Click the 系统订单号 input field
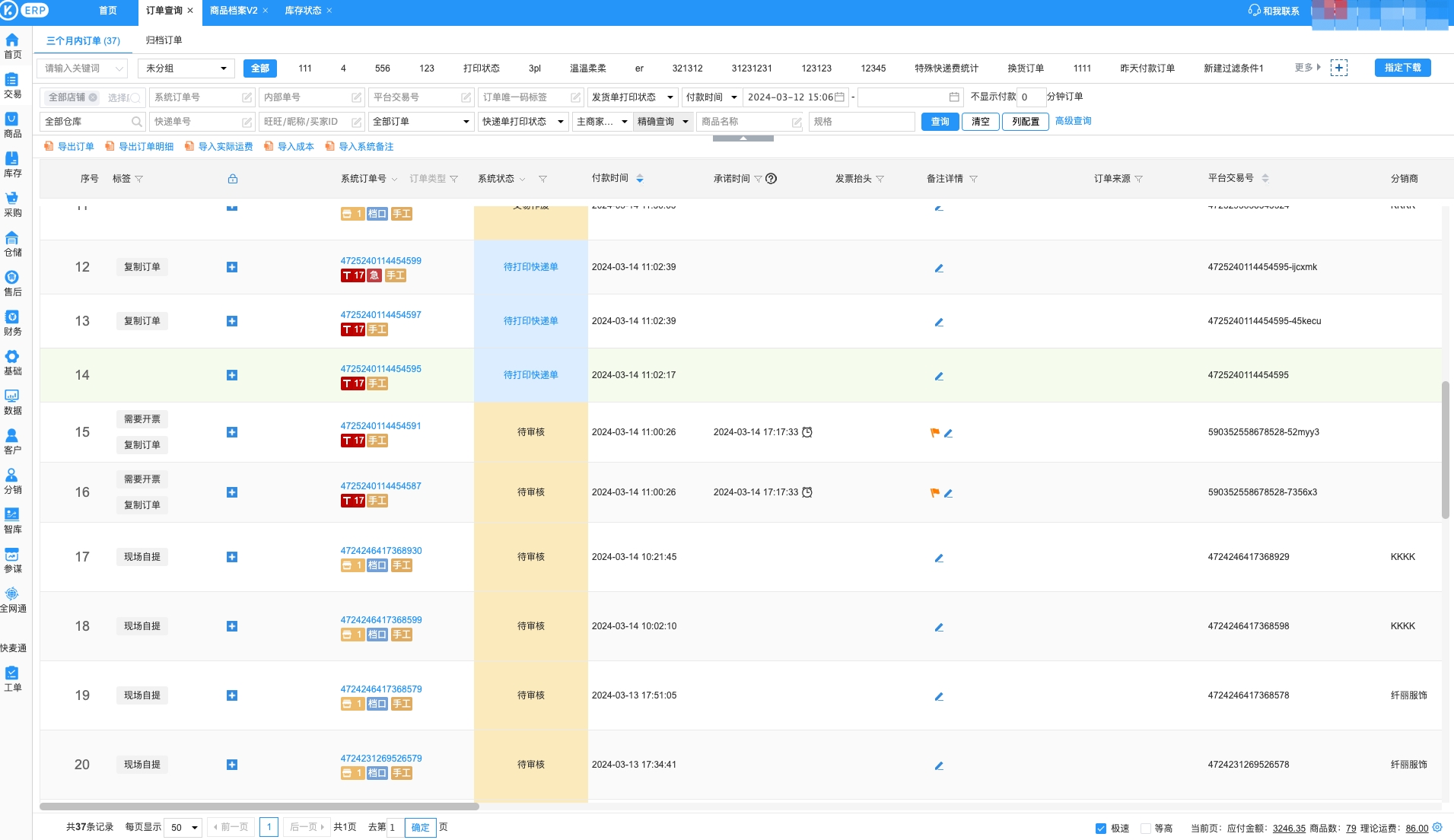 point(202,97)
